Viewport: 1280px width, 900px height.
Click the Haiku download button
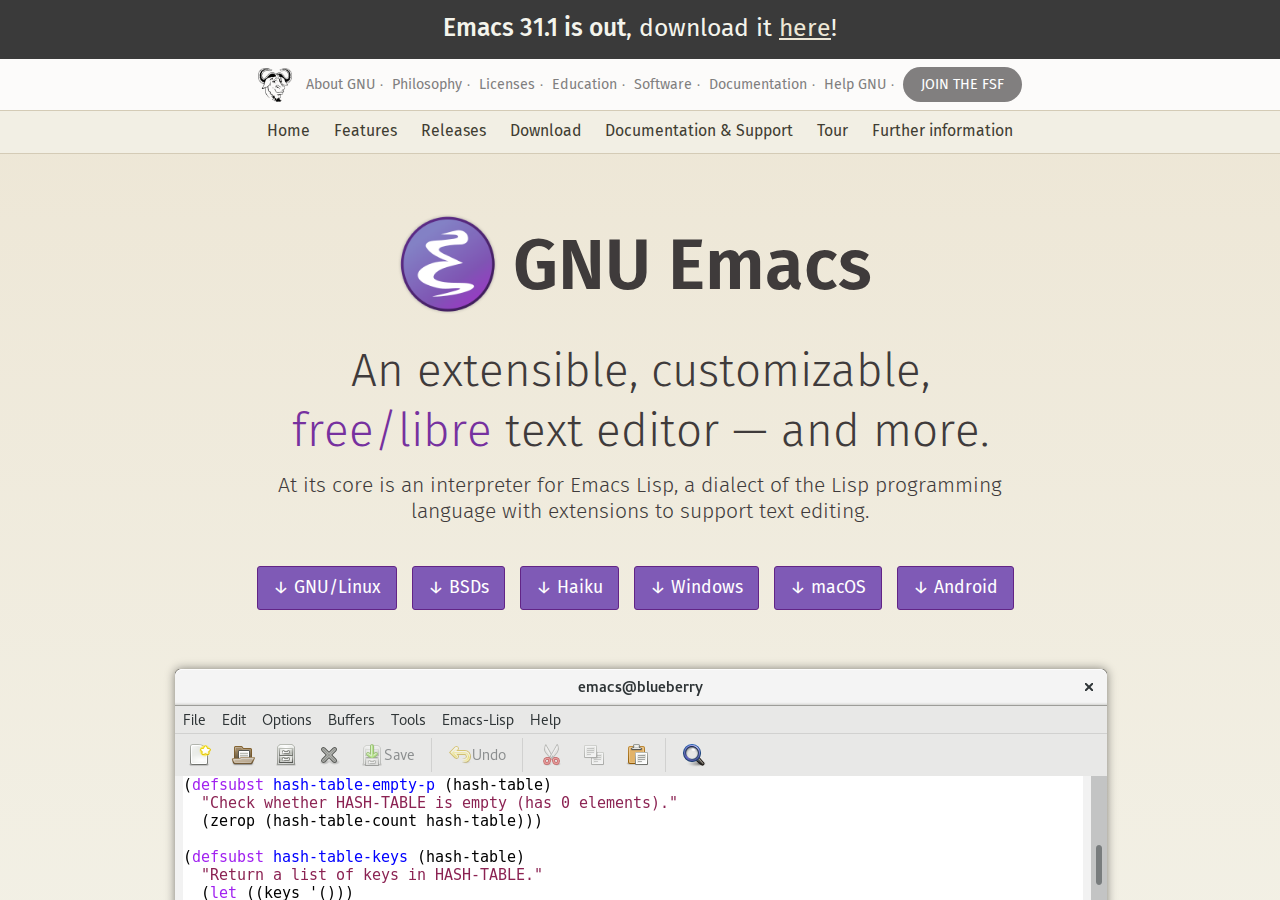pos(569,588)
